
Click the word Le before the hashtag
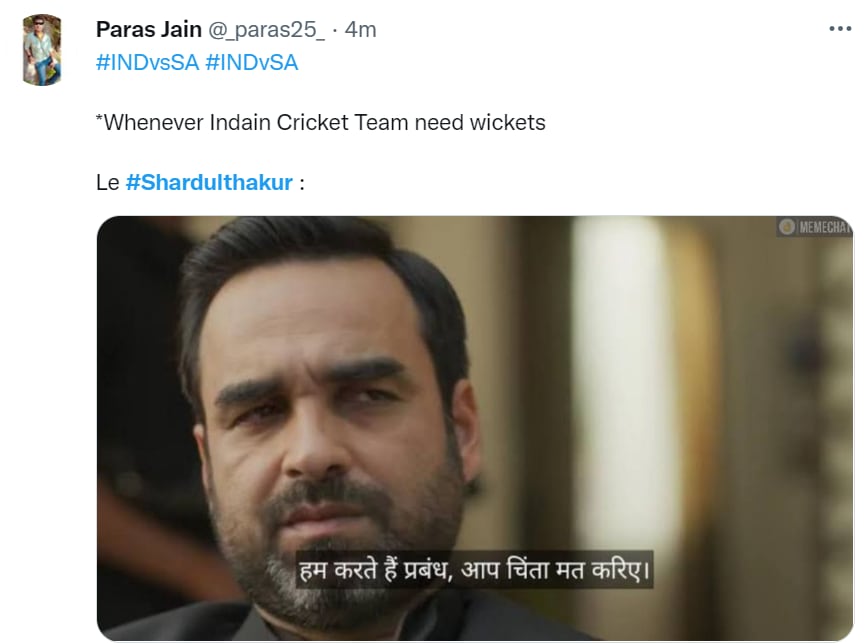(107, 183)
